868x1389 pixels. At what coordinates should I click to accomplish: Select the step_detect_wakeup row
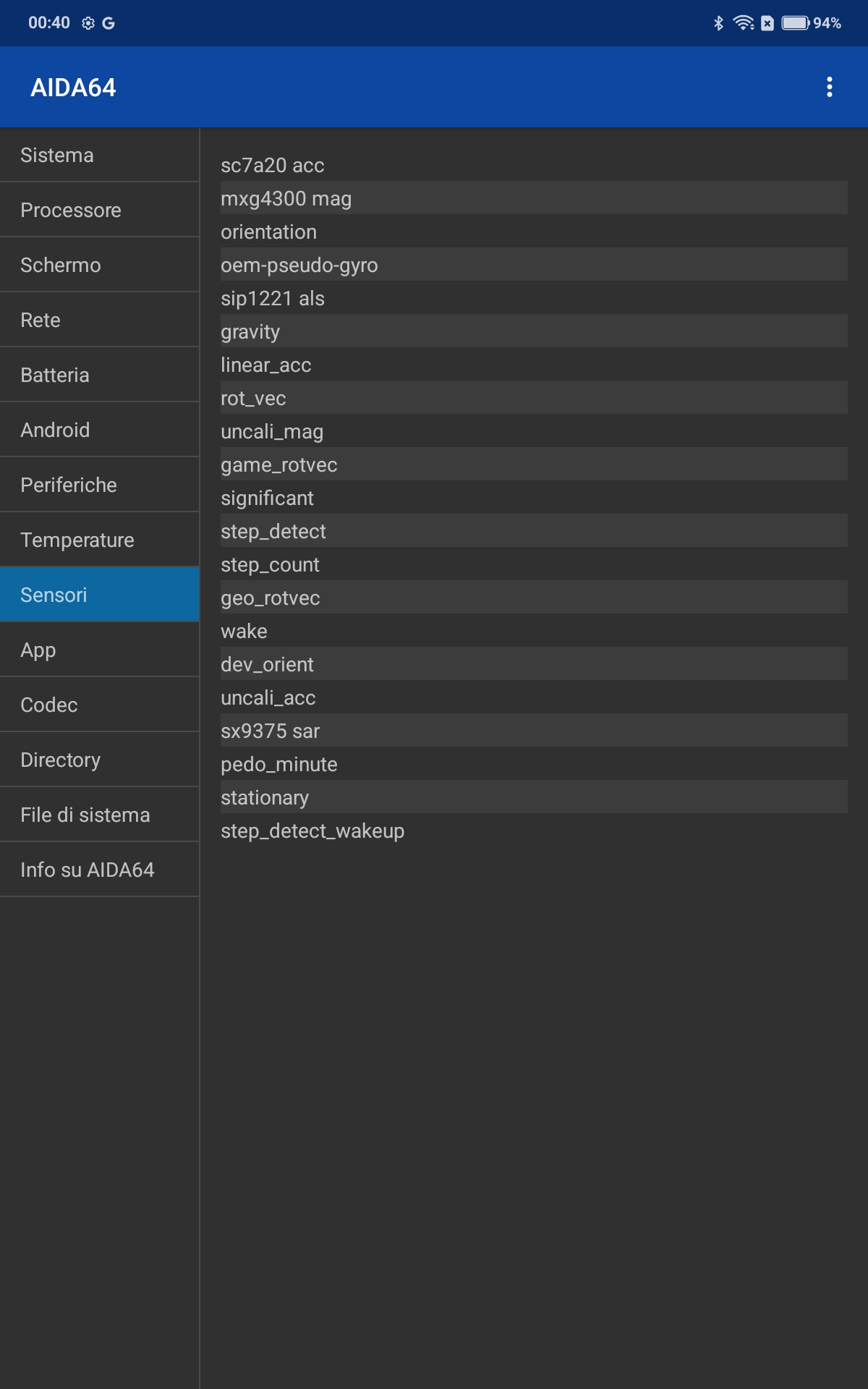point(534,831)
